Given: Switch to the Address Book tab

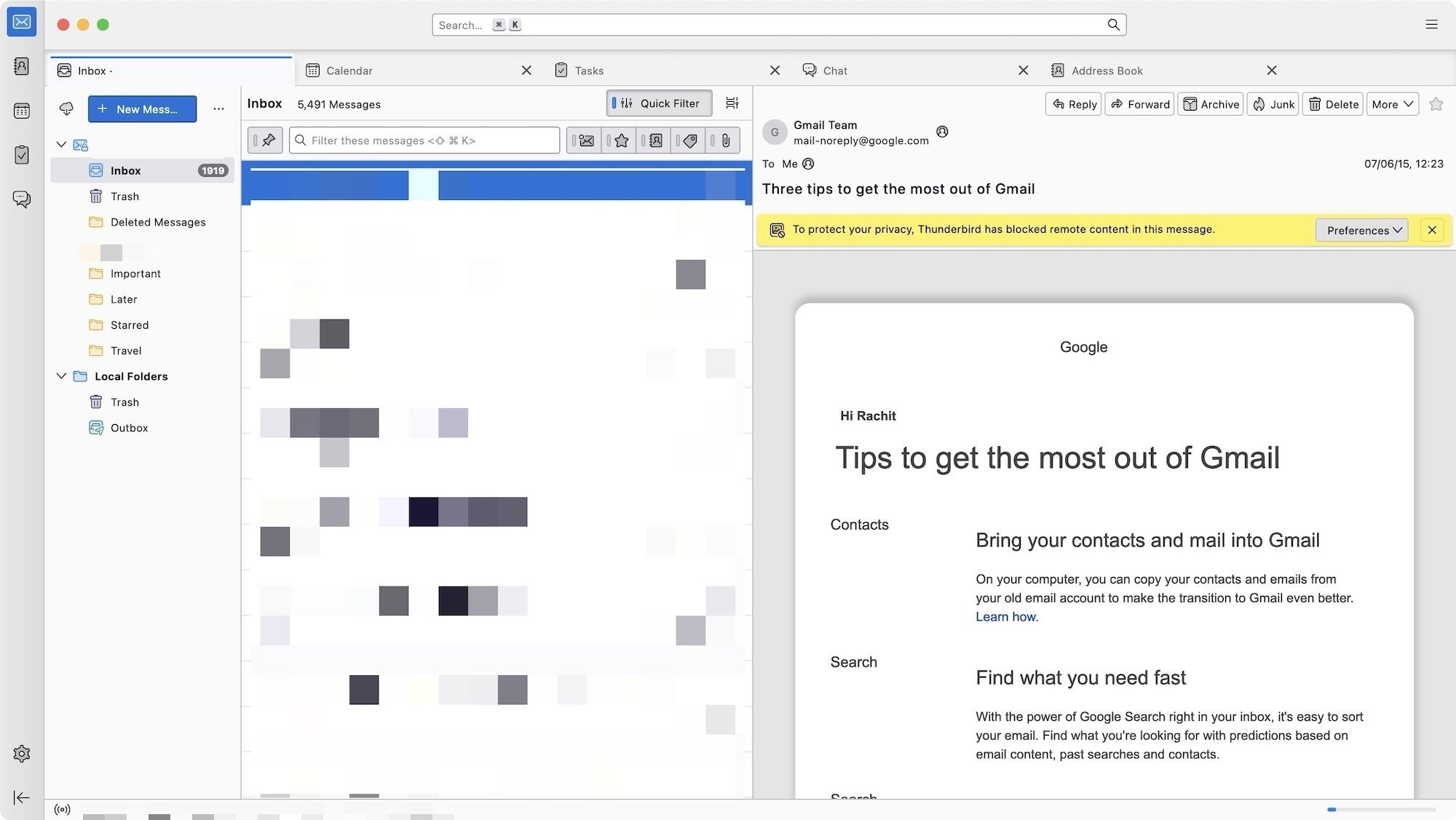Looking at the screenshot, I should [1107, 71].
